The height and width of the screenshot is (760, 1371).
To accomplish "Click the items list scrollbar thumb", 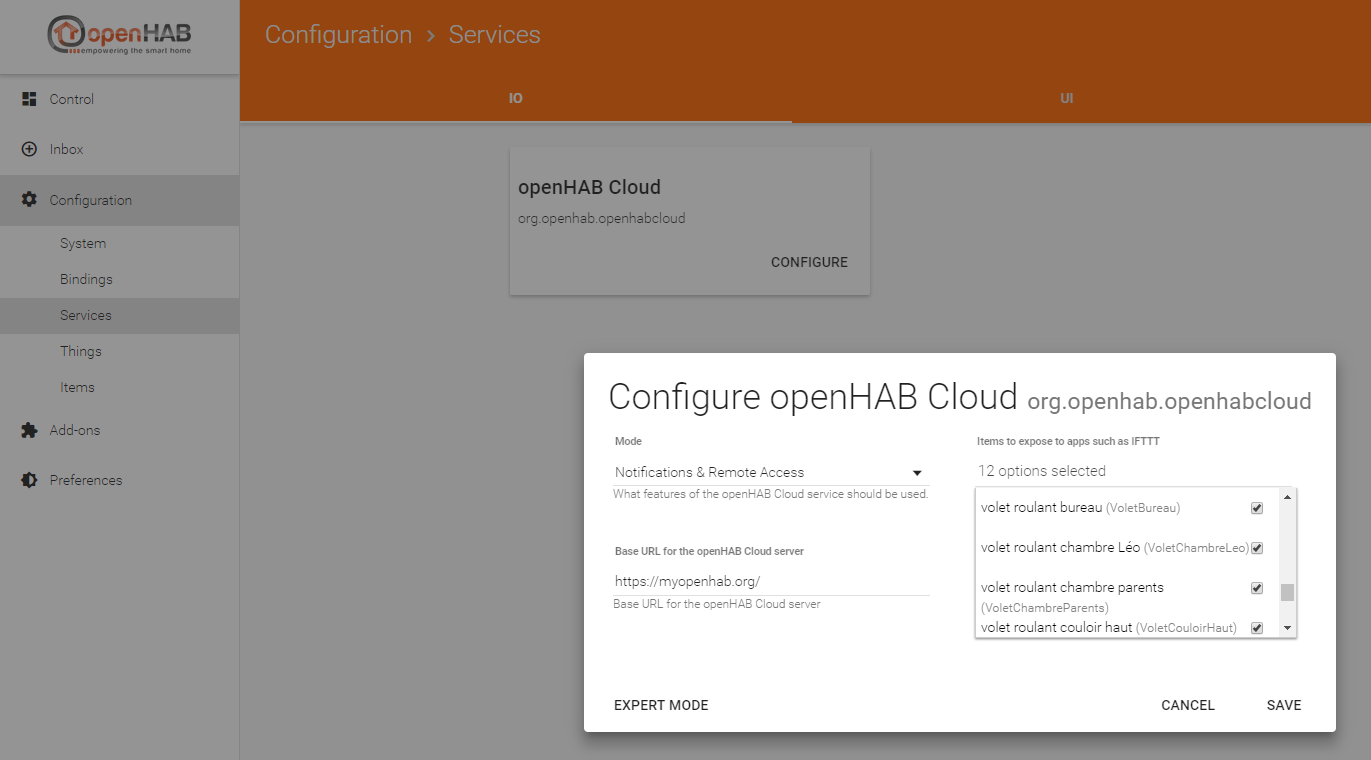I will 1287,592.
